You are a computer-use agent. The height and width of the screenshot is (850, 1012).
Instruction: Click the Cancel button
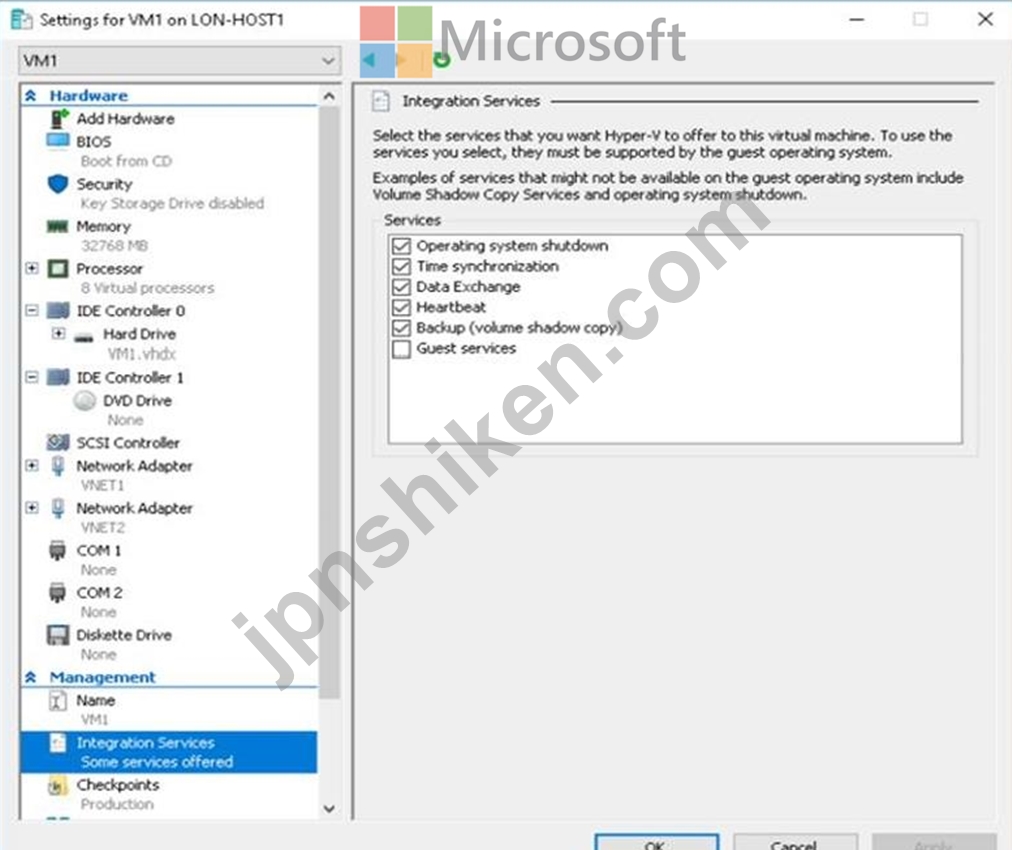pyautogui.click(x=795, y=842)
